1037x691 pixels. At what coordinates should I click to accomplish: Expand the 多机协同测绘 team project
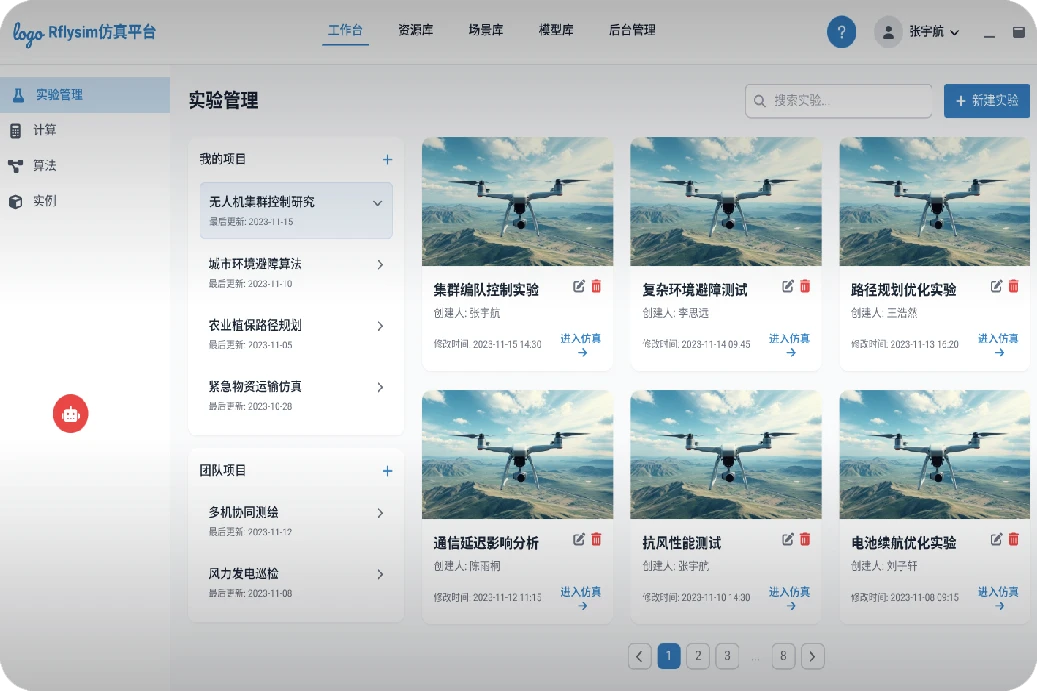click(380, 513)
